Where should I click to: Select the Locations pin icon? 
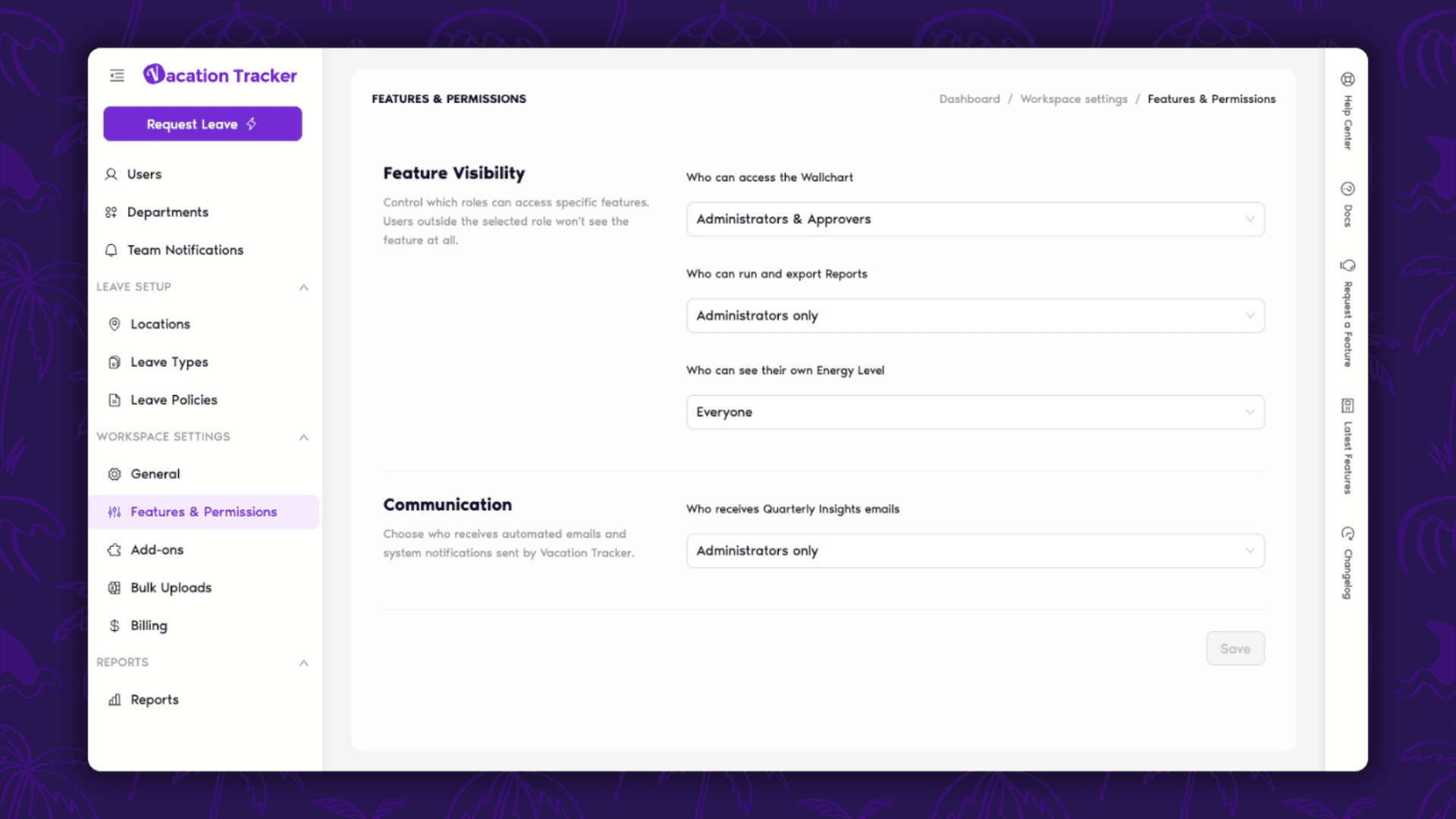point(115,324)
